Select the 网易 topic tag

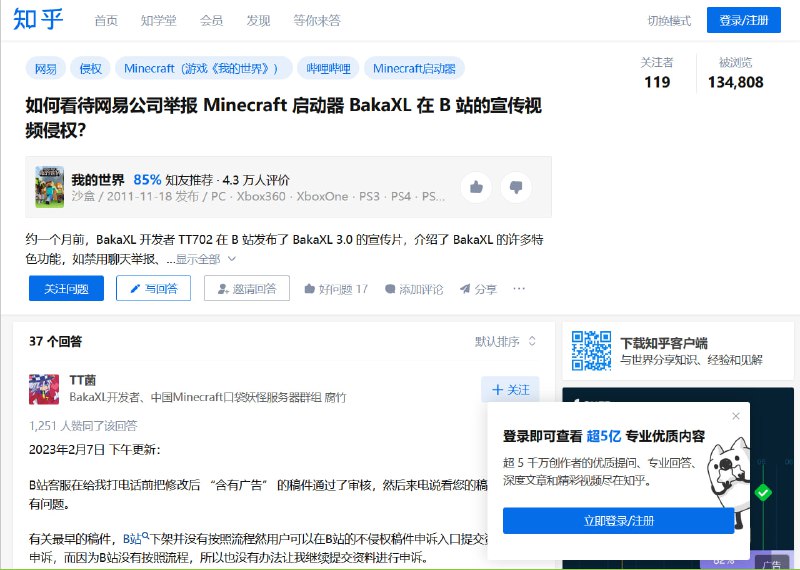(x=45, y=68)
